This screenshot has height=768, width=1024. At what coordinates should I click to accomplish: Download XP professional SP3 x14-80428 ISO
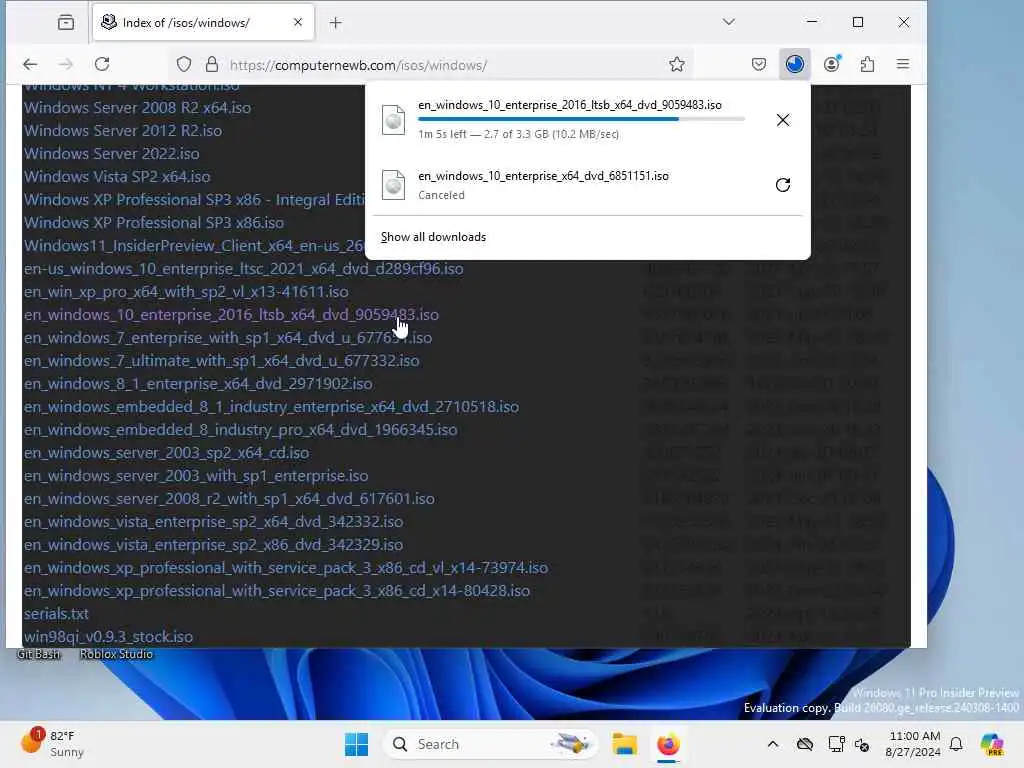(x=277, y=591)
